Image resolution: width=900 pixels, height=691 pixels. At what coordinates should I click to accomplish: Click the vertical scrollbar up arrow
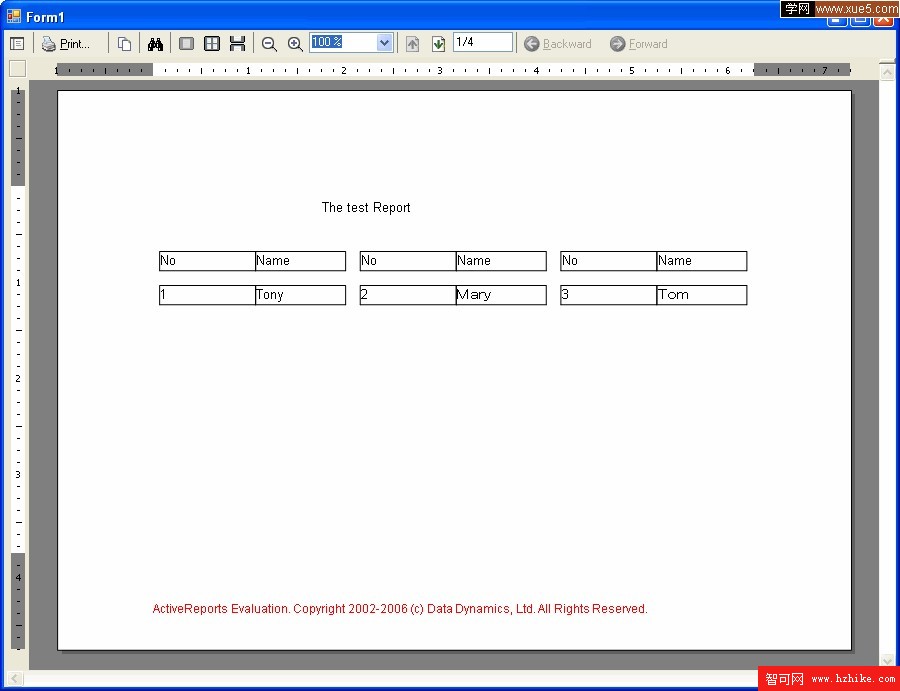[x=887, y=72]
